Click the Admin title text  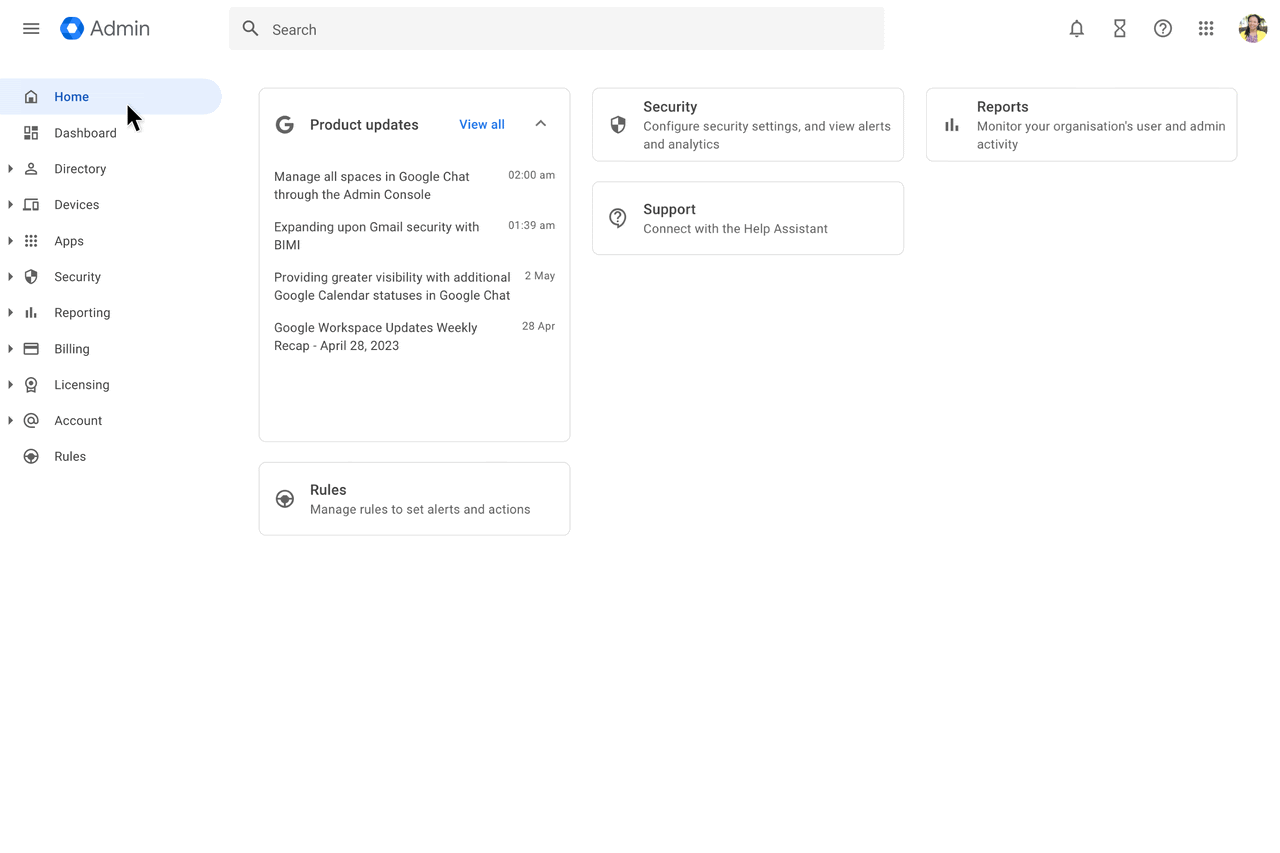(120, 29)
